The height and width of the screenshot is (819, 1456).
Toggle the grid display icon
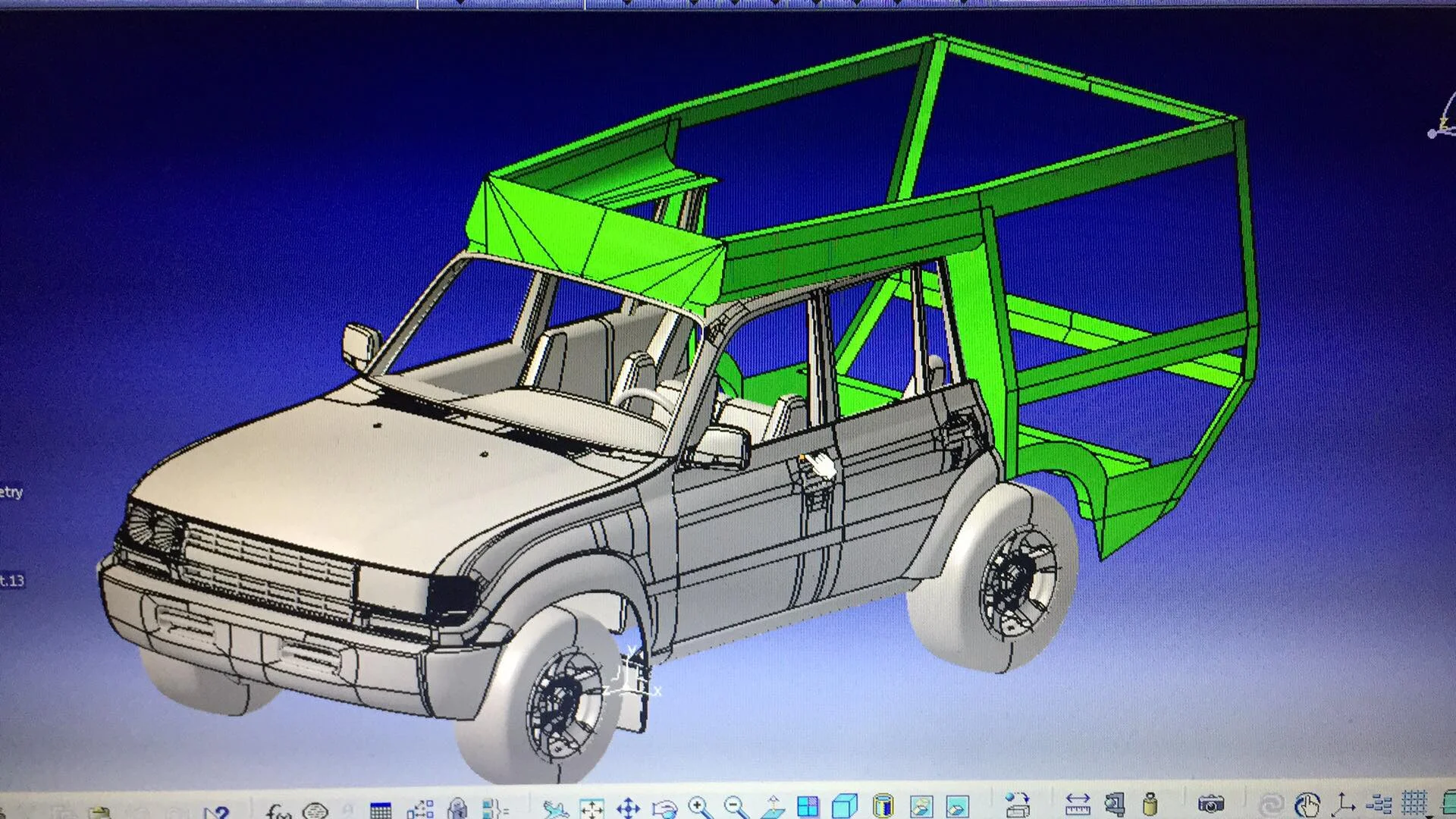[x=1415, y=802]
